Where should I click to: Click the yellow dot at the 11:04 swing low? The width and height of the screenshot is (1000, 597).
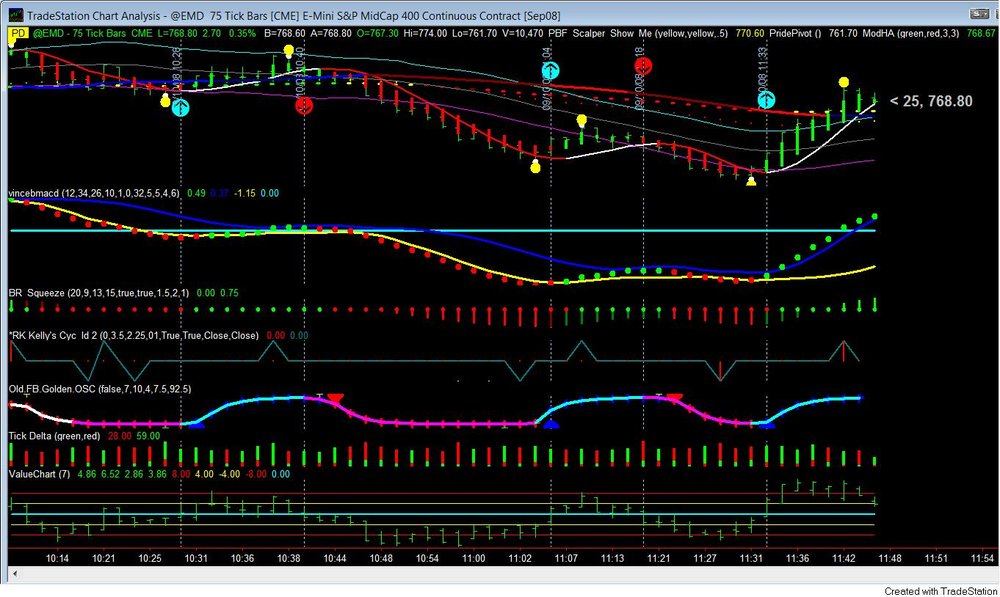pyautogui.click(x=535, y=168)
